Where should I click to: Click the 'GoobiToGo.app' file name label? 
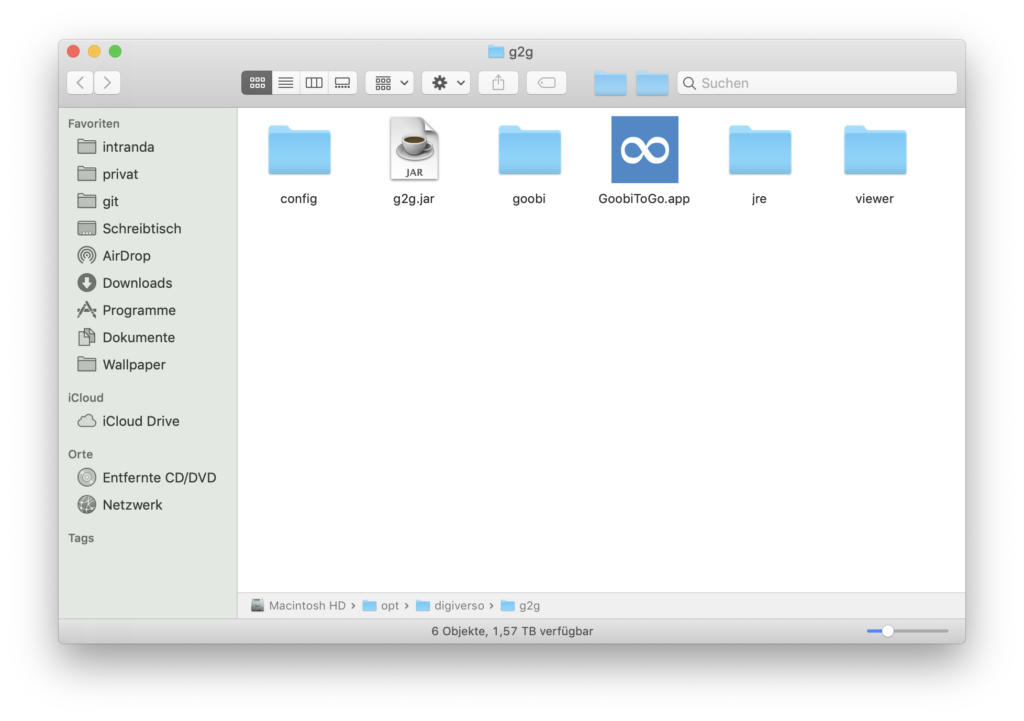[644, 199]
